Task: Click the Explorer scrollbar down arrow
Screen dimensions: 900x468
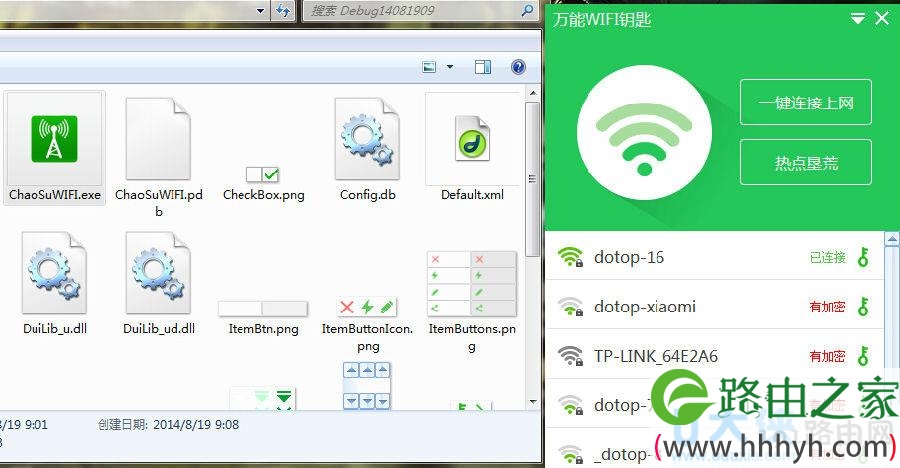Action: click(533, 402)
